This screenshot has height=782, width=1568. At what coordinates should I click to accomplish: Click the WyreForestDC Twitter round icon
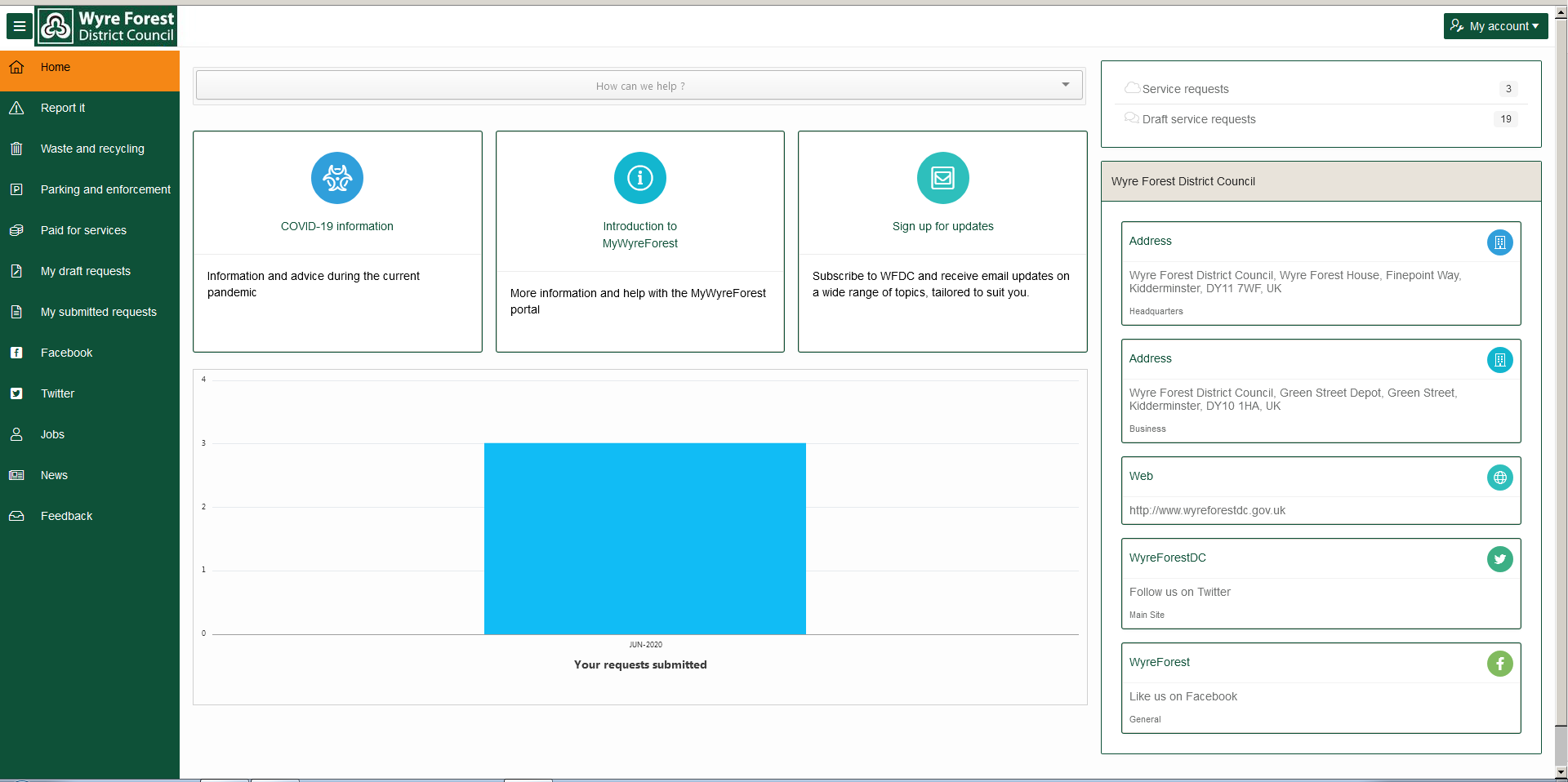pyautogui.click(x=1500, y=559)
